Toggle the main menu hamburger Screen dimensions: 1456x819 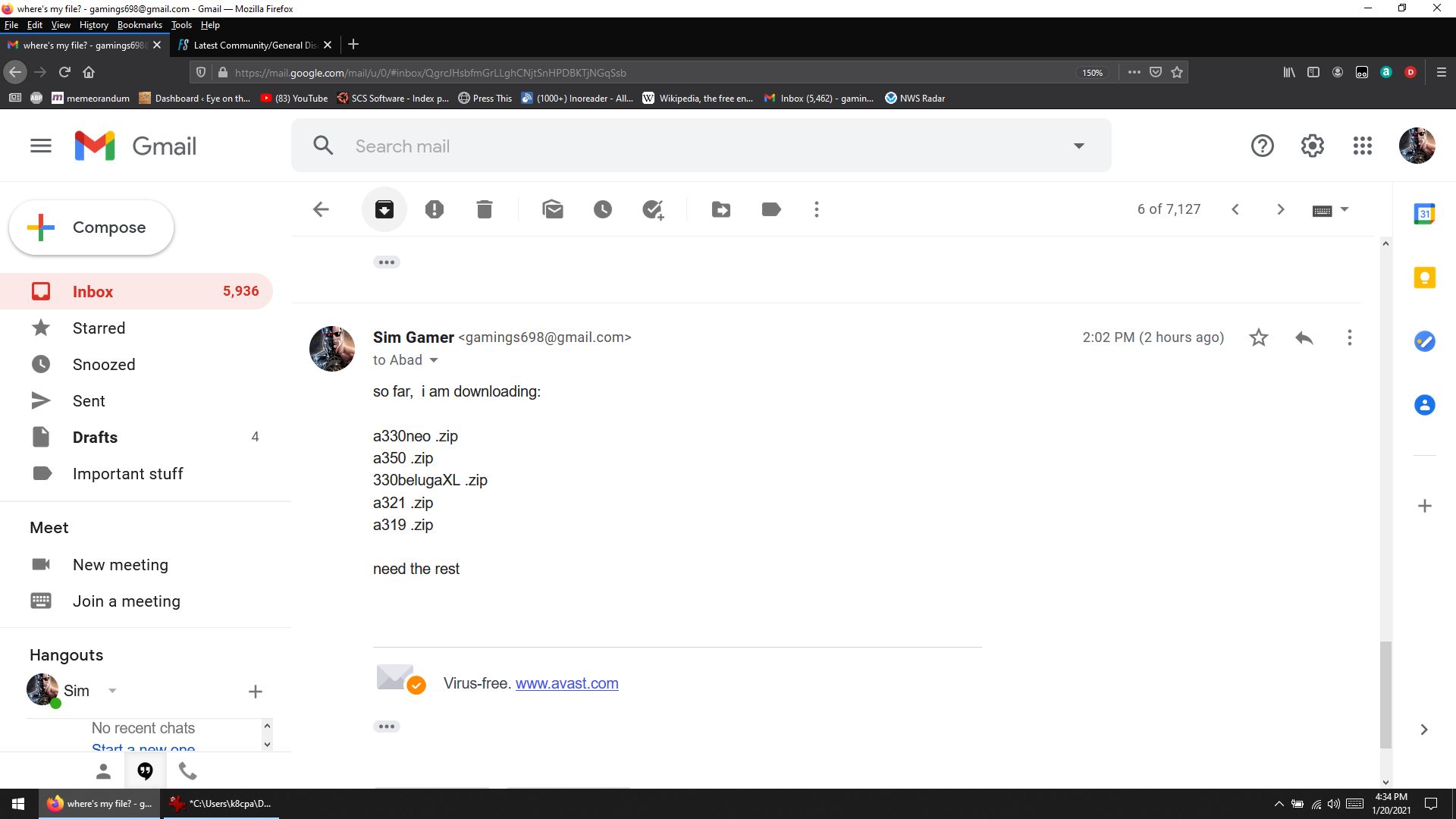click(41, 146)
